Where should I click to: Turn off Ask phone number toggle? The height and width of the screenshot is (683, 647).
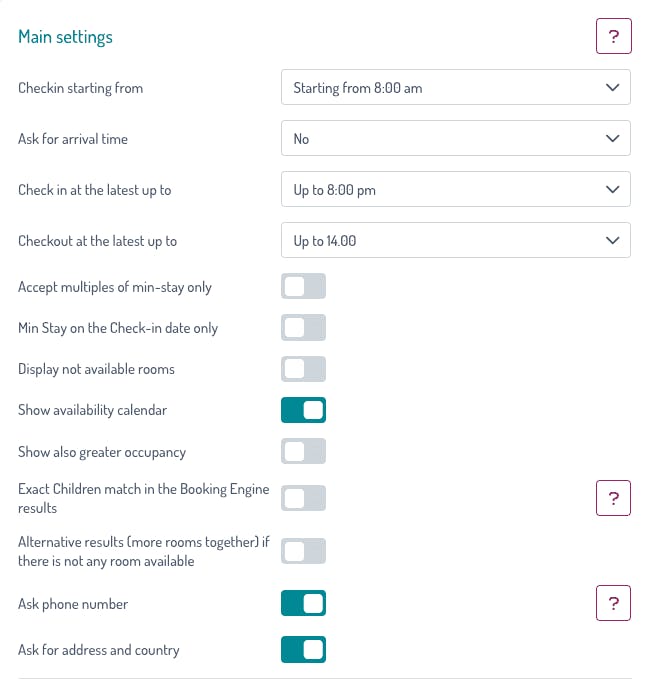pos(303,603)
